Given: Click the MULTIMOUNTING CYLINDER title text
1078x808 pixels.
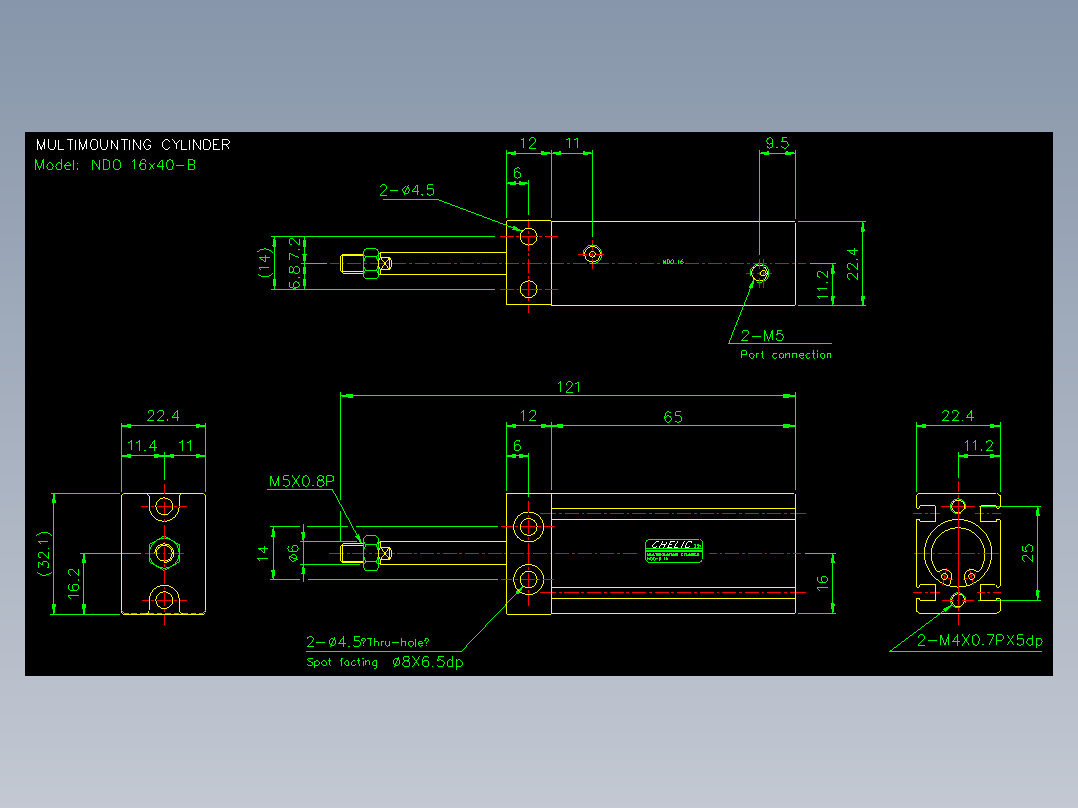Looking at the screenshot, I should [x=133, y=144].
